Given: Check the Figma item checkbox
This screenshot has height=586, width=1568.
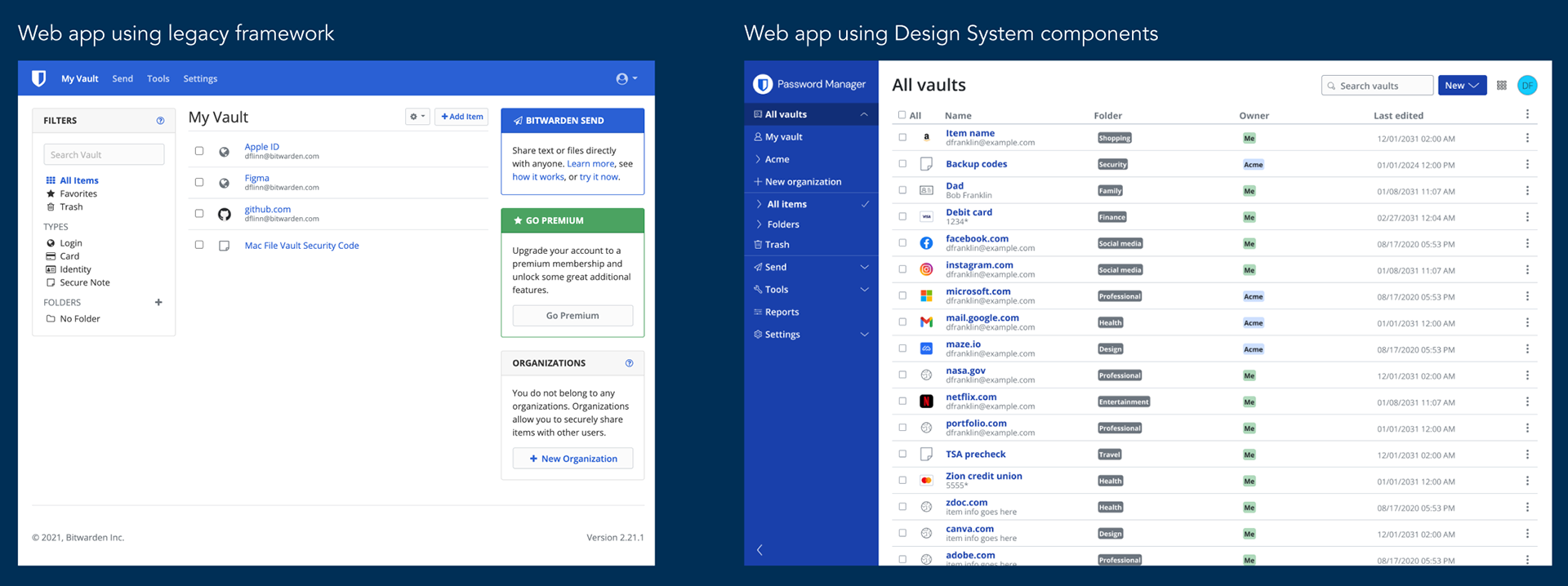Looking at the screenshot, I should [x=199, y=182].
